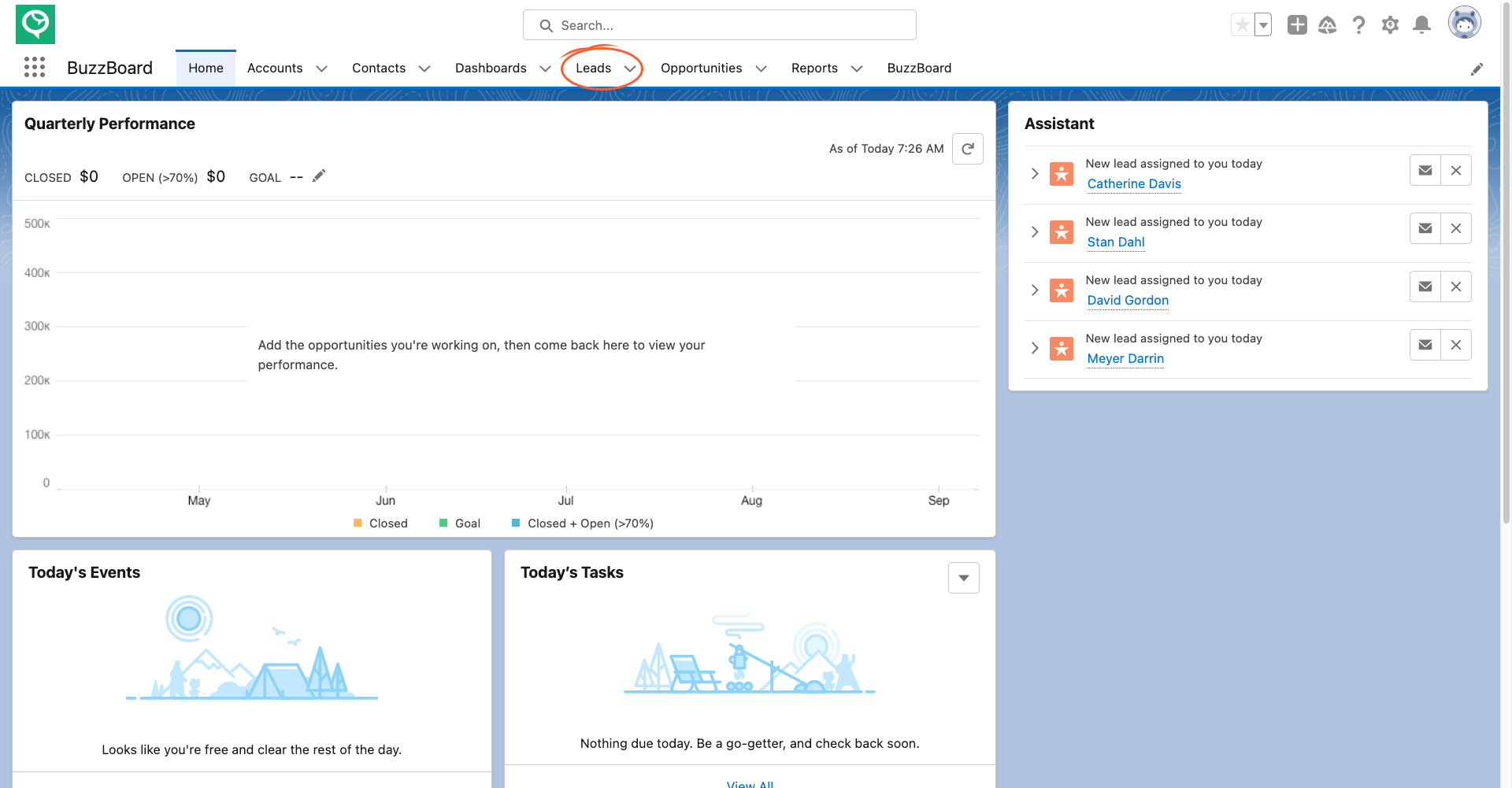The image size is (1512, 788).
Task: Open the Global Actions plus icon
Action: [x=1297, y=25]
